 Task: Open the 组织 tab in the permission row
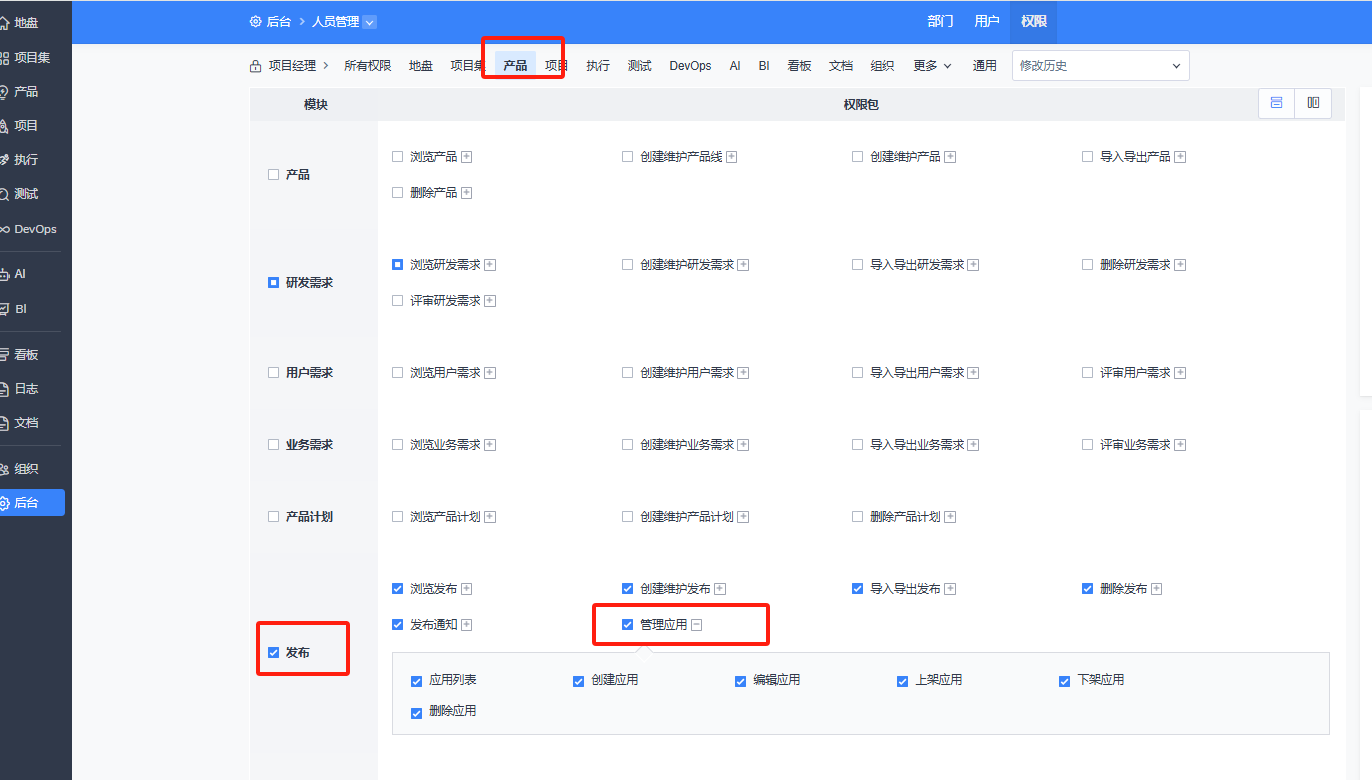point(882,66)
